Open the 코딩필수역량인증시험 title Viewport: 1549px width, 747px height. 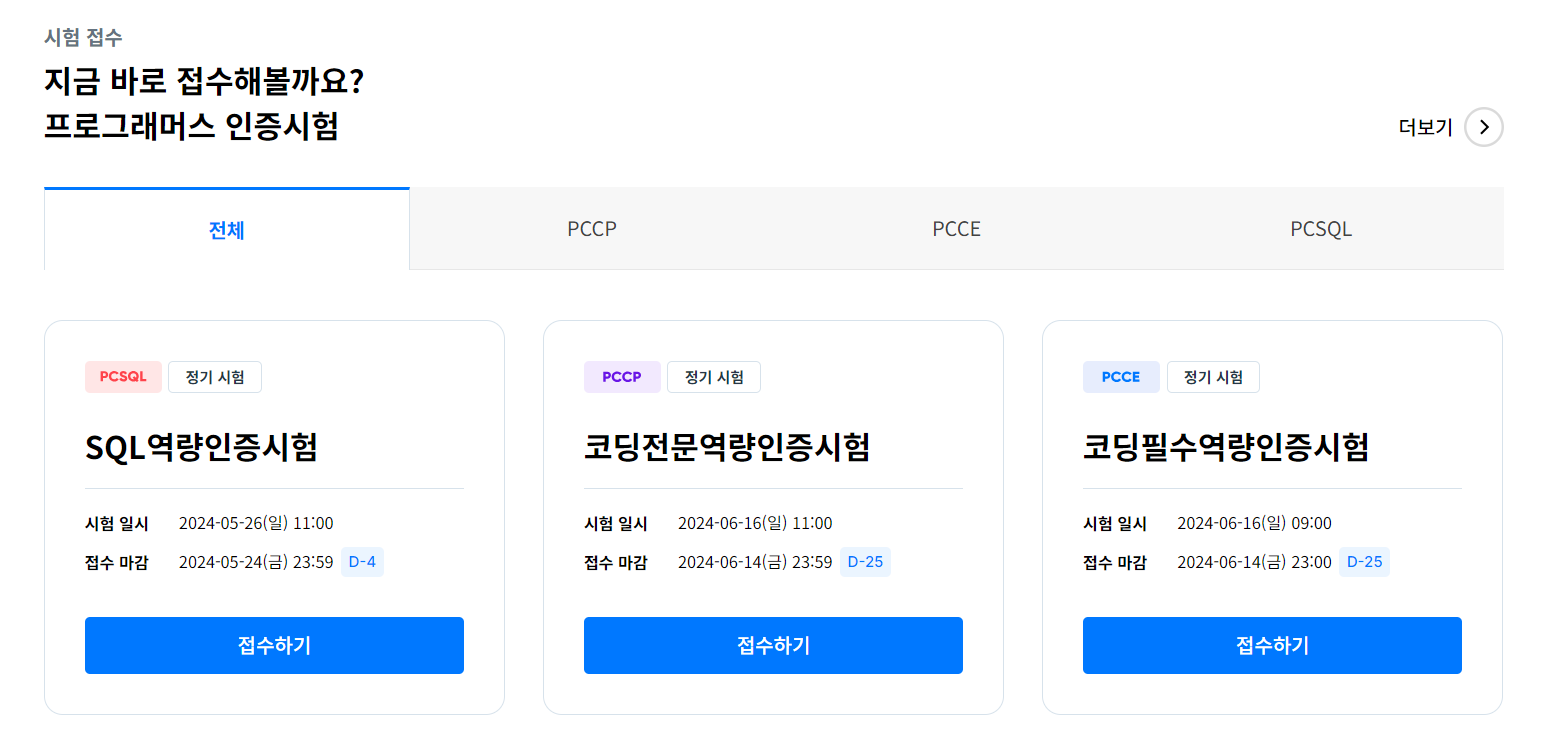pos(1226,447)
